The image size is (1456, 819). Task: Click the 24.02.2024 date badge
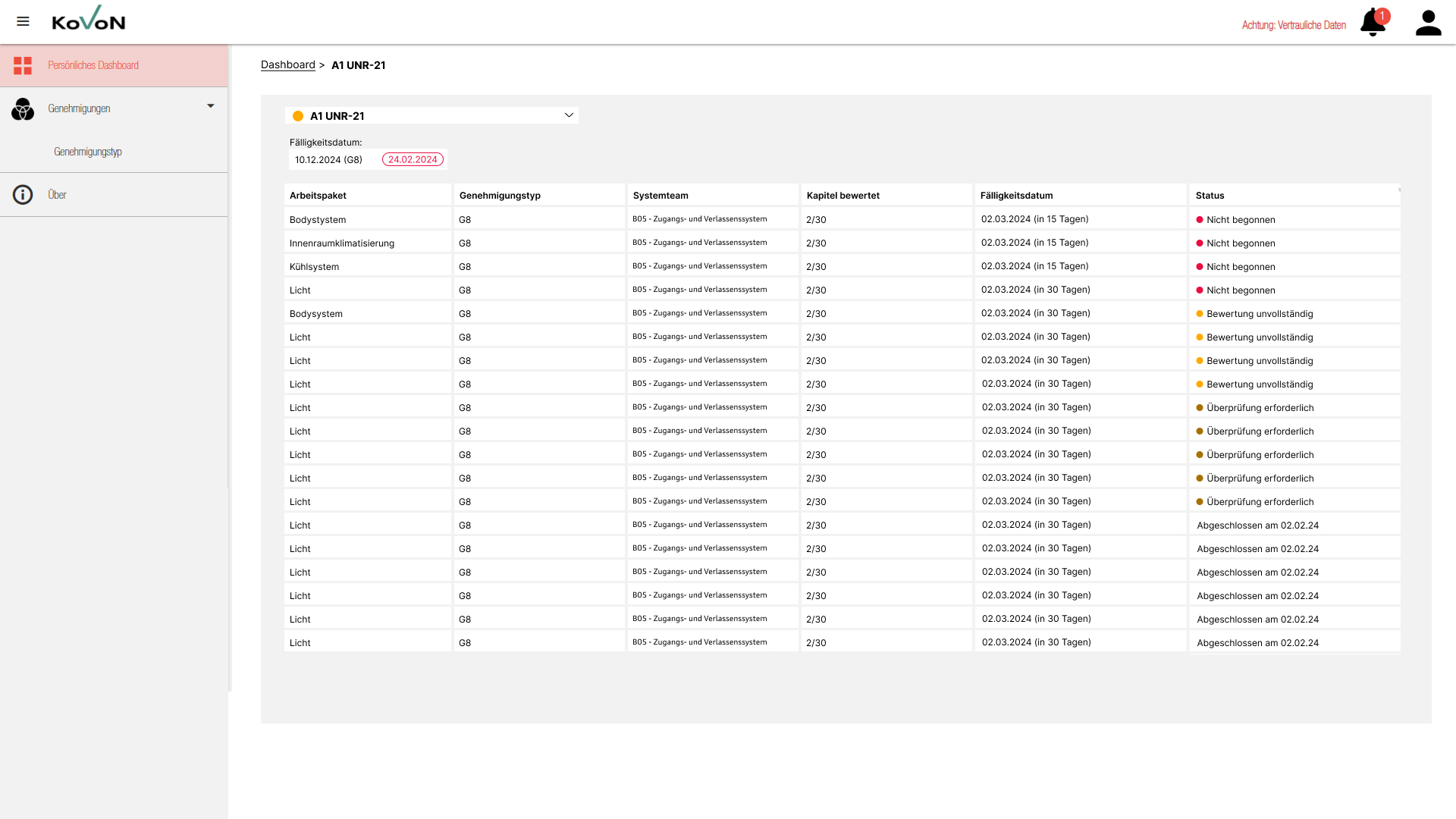coord(413,159)
